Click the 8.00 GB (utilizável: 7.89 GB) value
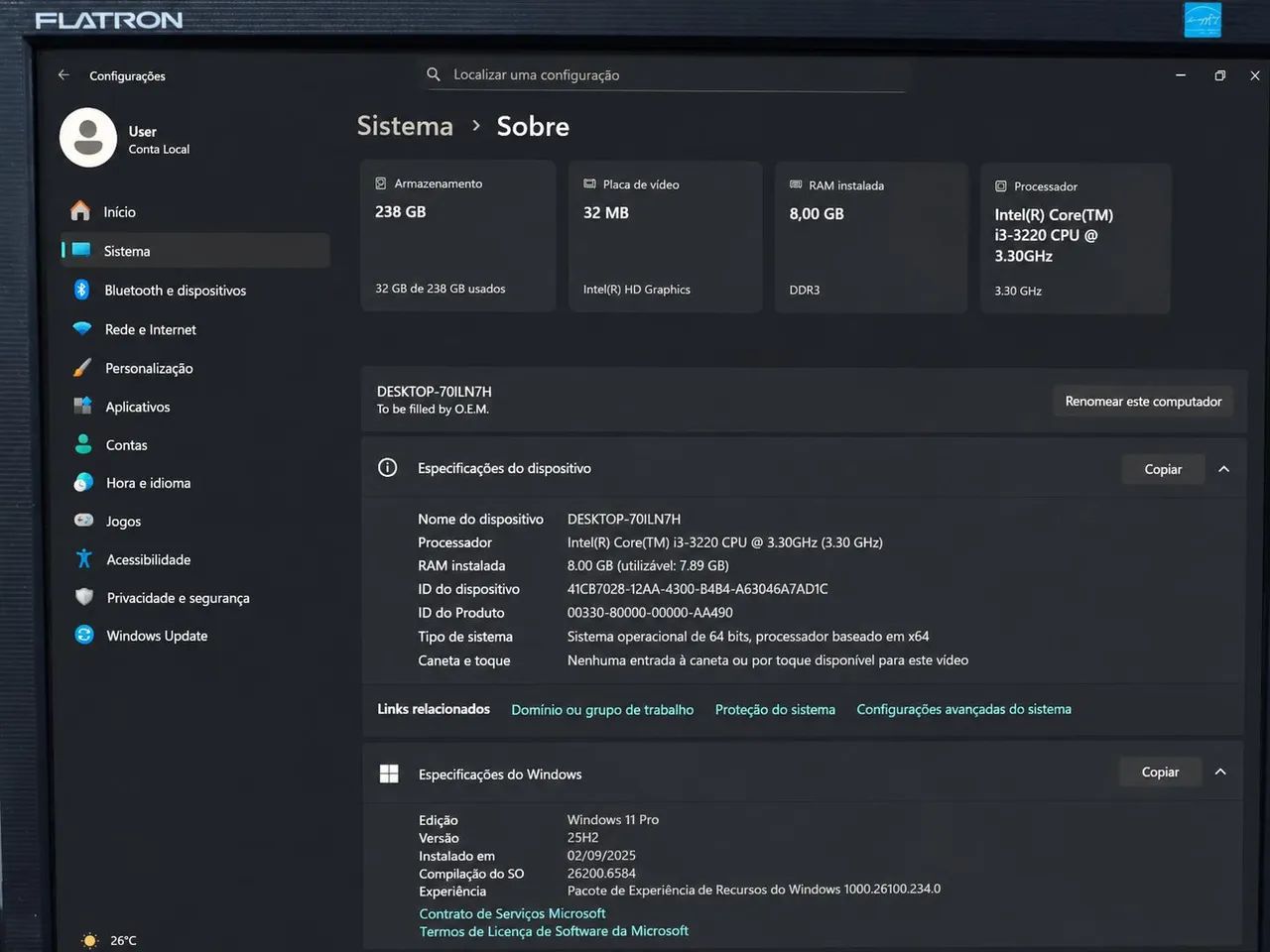The height and width of the screenshot is (952, 1270). pyautogui.click(x=648, y=565)
